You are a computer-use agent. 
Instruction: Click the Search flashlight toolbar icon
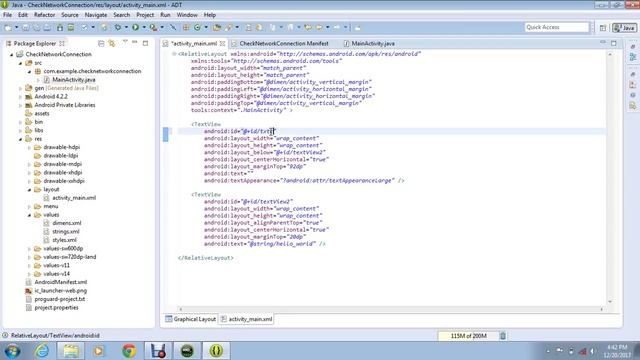[229, 27]
